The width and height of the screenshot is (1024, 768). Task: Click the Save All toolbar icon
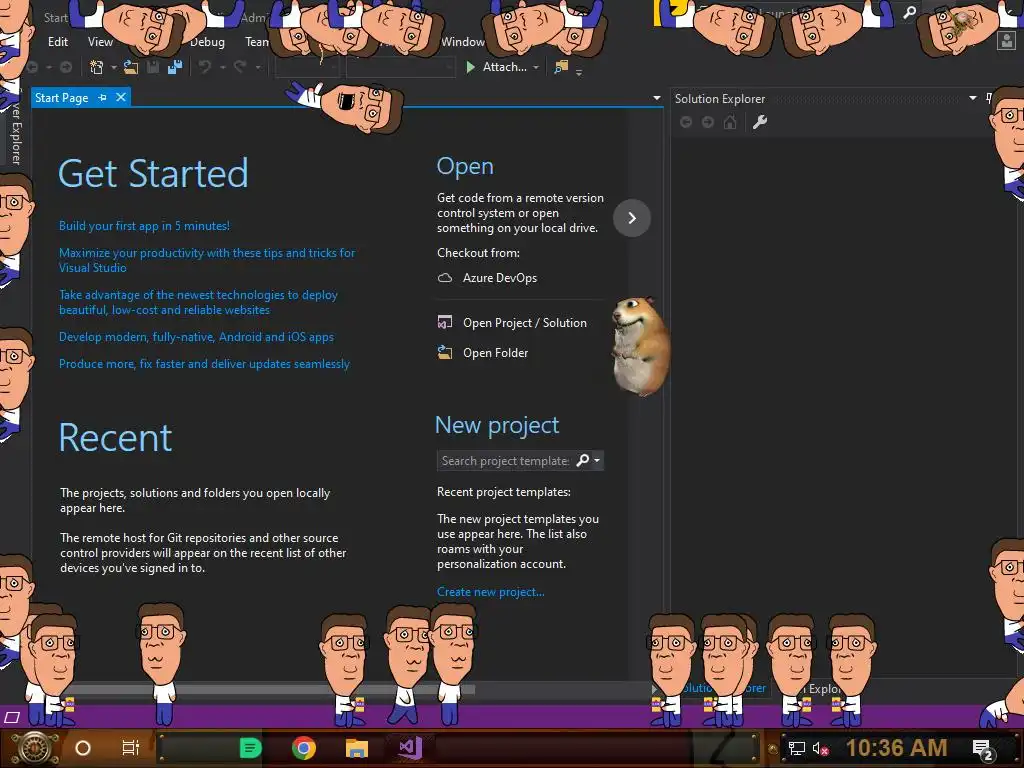click(175, 67)
